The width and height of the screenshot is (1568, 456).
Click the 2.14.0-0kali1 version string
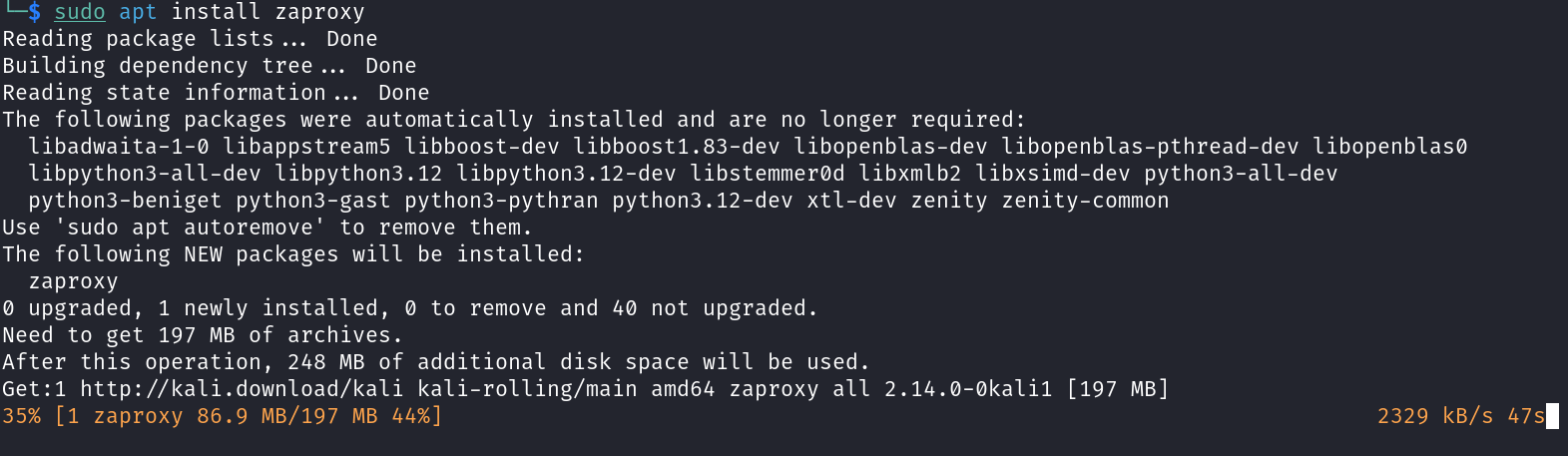tap(968, 389)
